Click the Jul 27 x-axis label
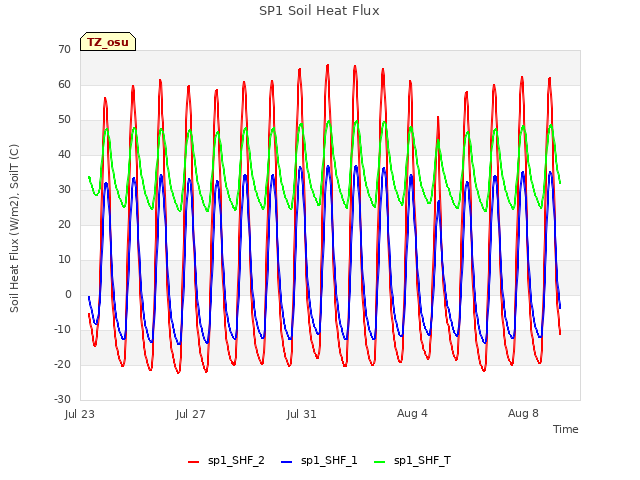This screenshot has width=640, height=480. 191,414
